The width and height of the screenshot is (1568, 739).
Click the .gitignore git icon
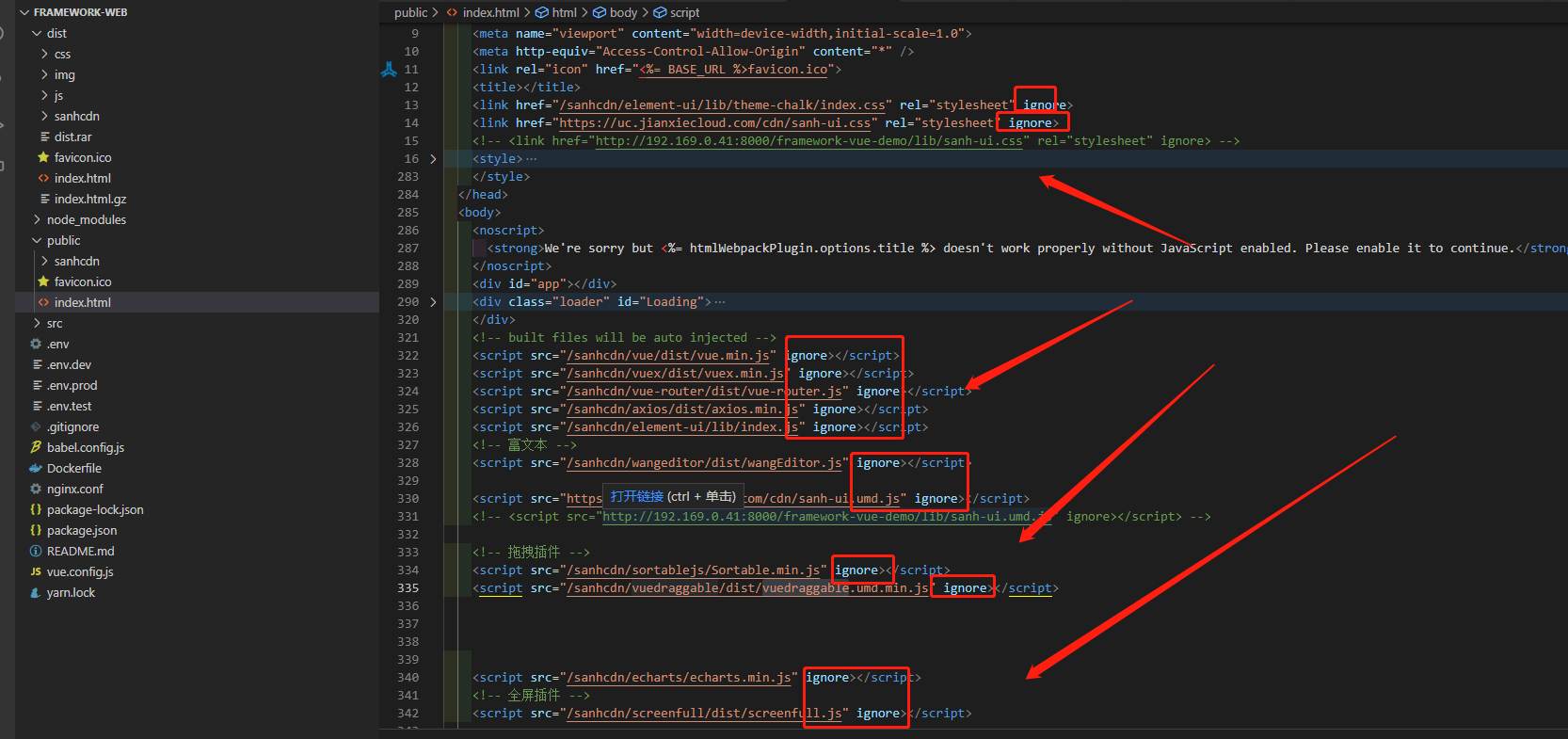coord(36,427)
